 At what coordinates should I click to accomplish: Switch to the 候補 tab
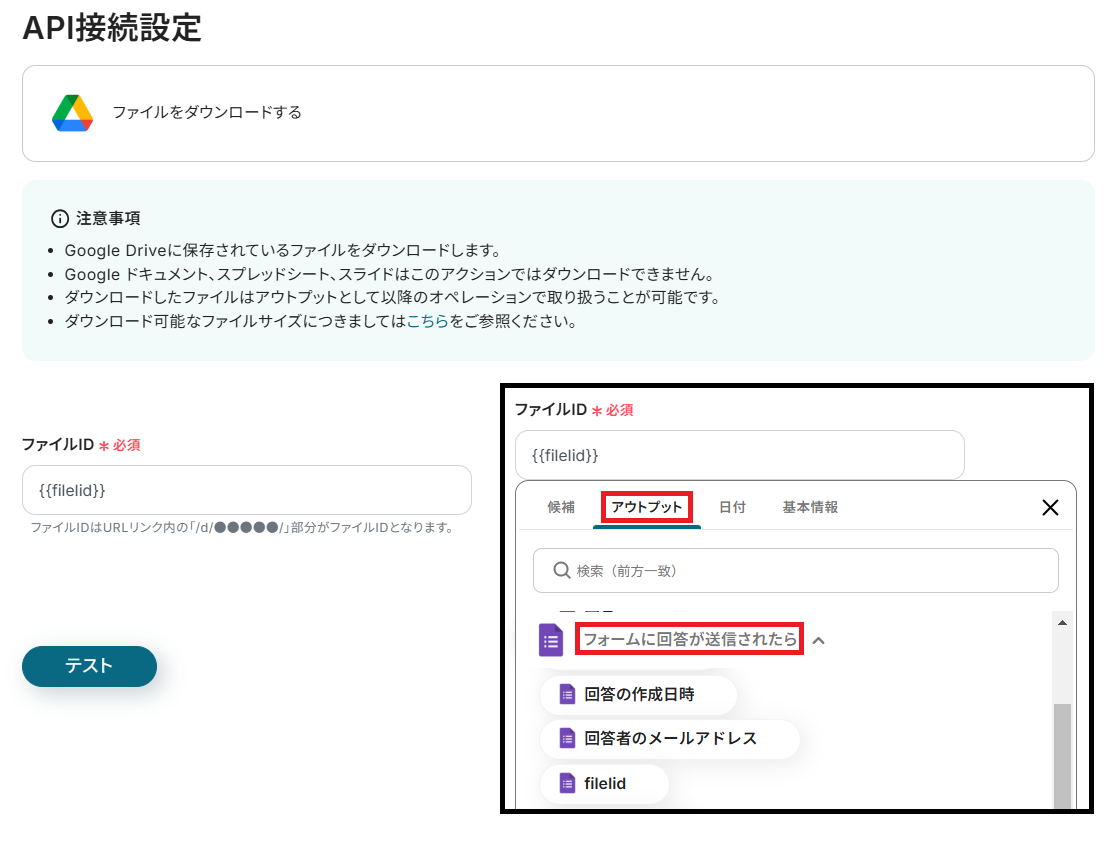point(561,507)
